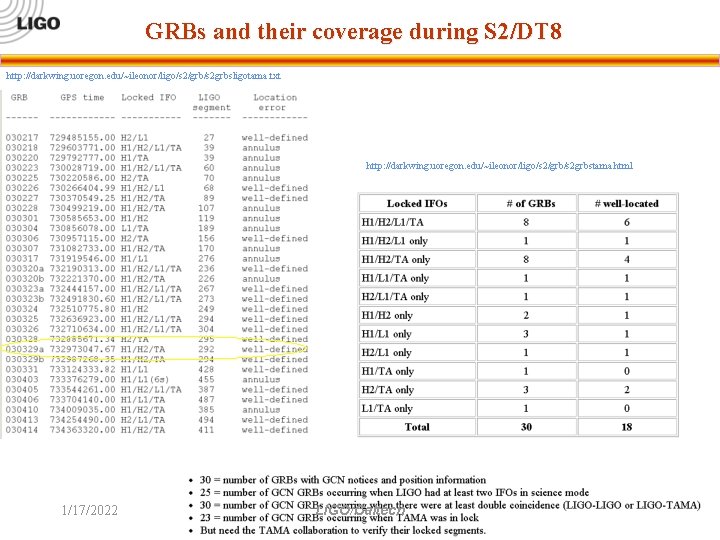The image size is (720, 540).
Task: Click bullet about GRBs with GCN notices
Action: pyautogui.click(x=343, y=480)
